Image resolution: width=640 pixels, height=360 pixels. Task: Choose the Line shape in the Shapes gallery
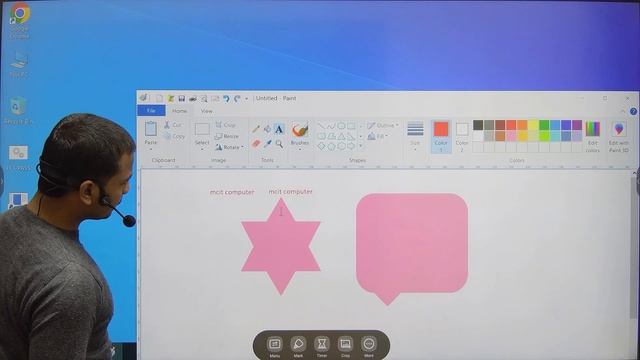click(x=322, y=125)
